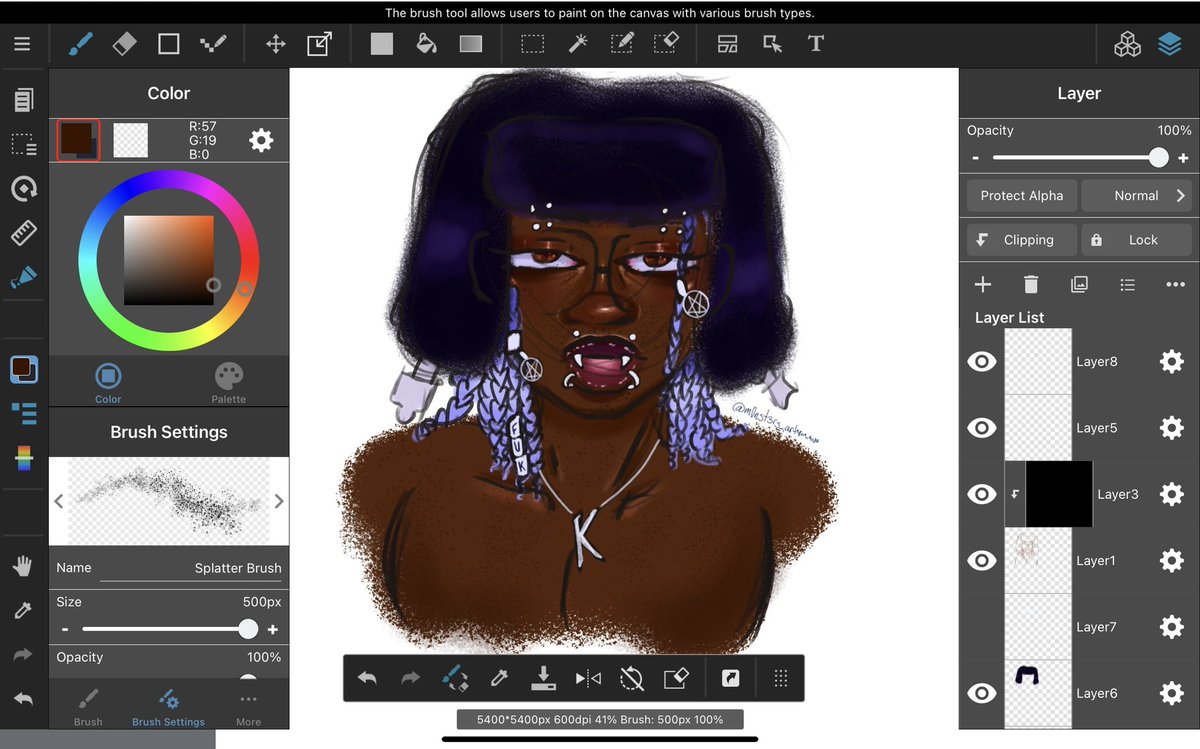Switch to Brush Settings tab
This screenshot has height=749, width=1200.
coord(168,707)
